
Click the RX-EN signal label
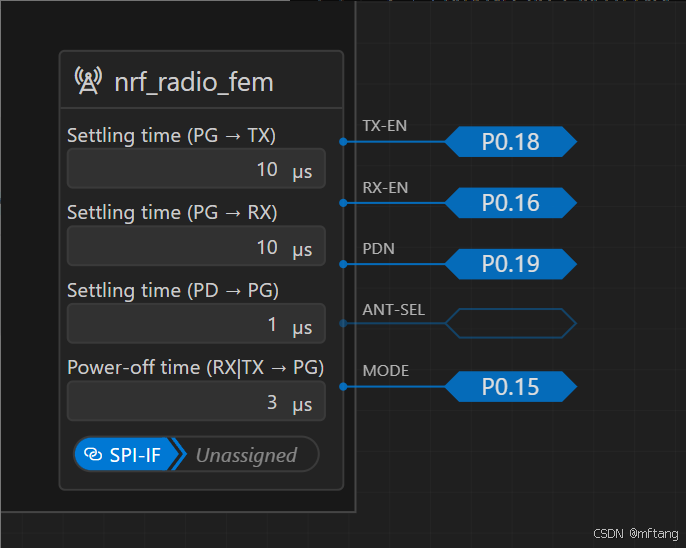tap(385, 188)
